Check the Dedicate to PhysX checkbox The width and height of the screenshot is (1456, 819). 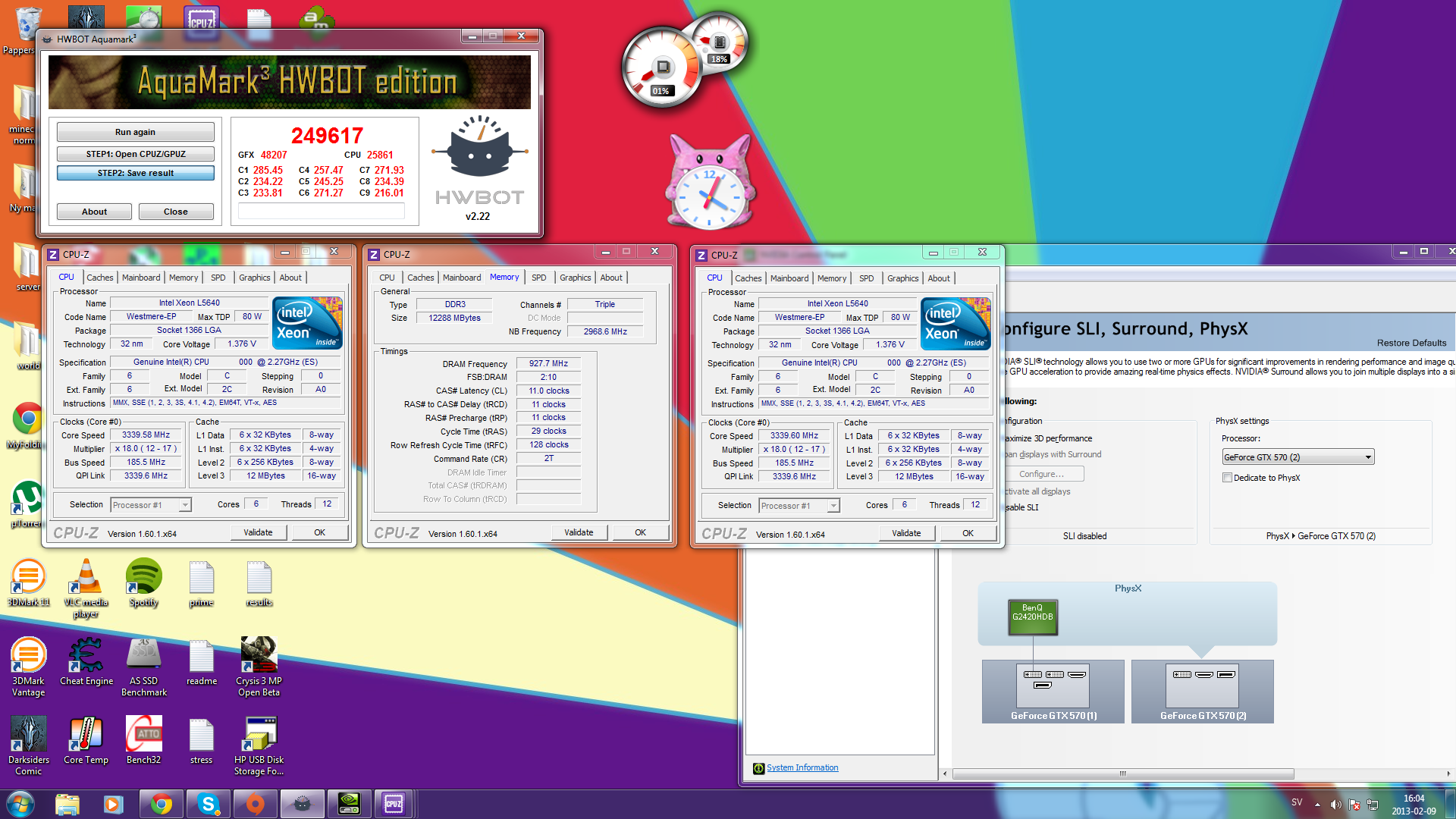1227,478
